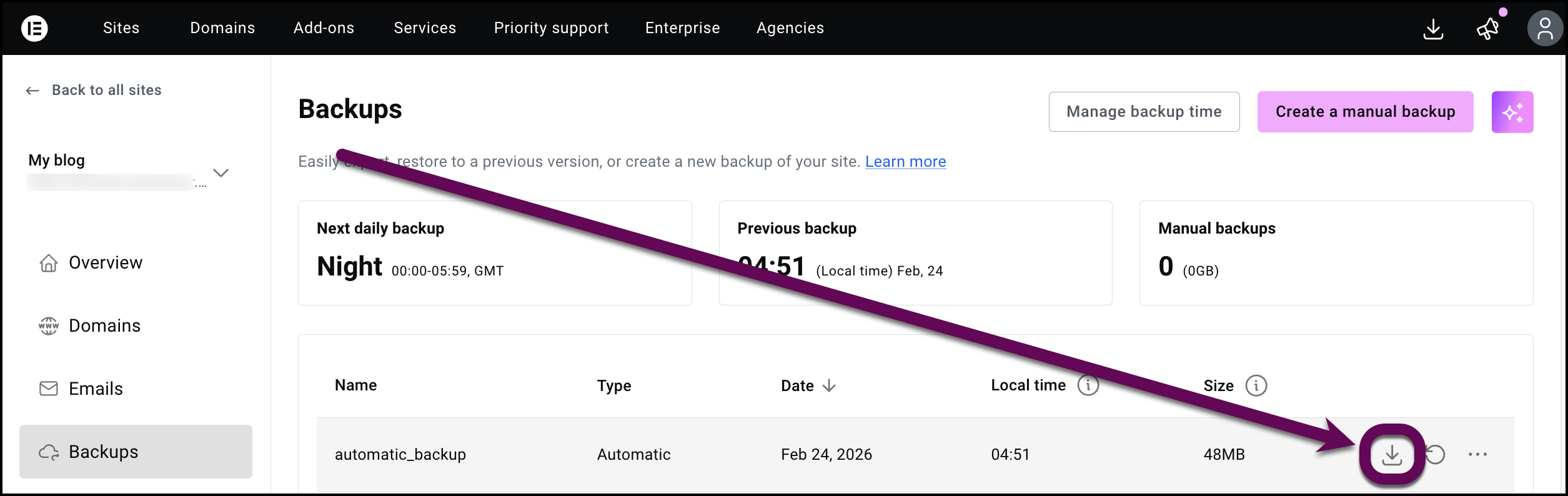Expand the My blog site selector
This screenshot has width=1568, height=496.
pos(221,172)
